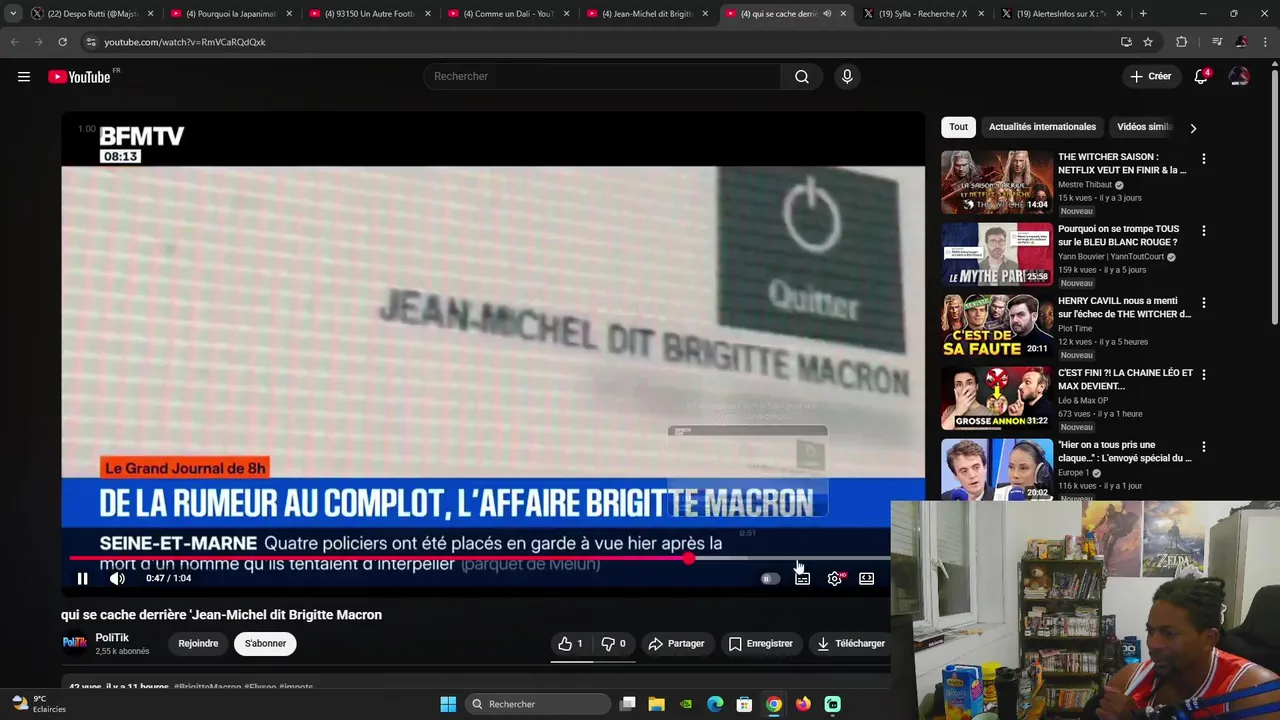
Task: Save the video with Enregistrer
Action: (760, 643)
